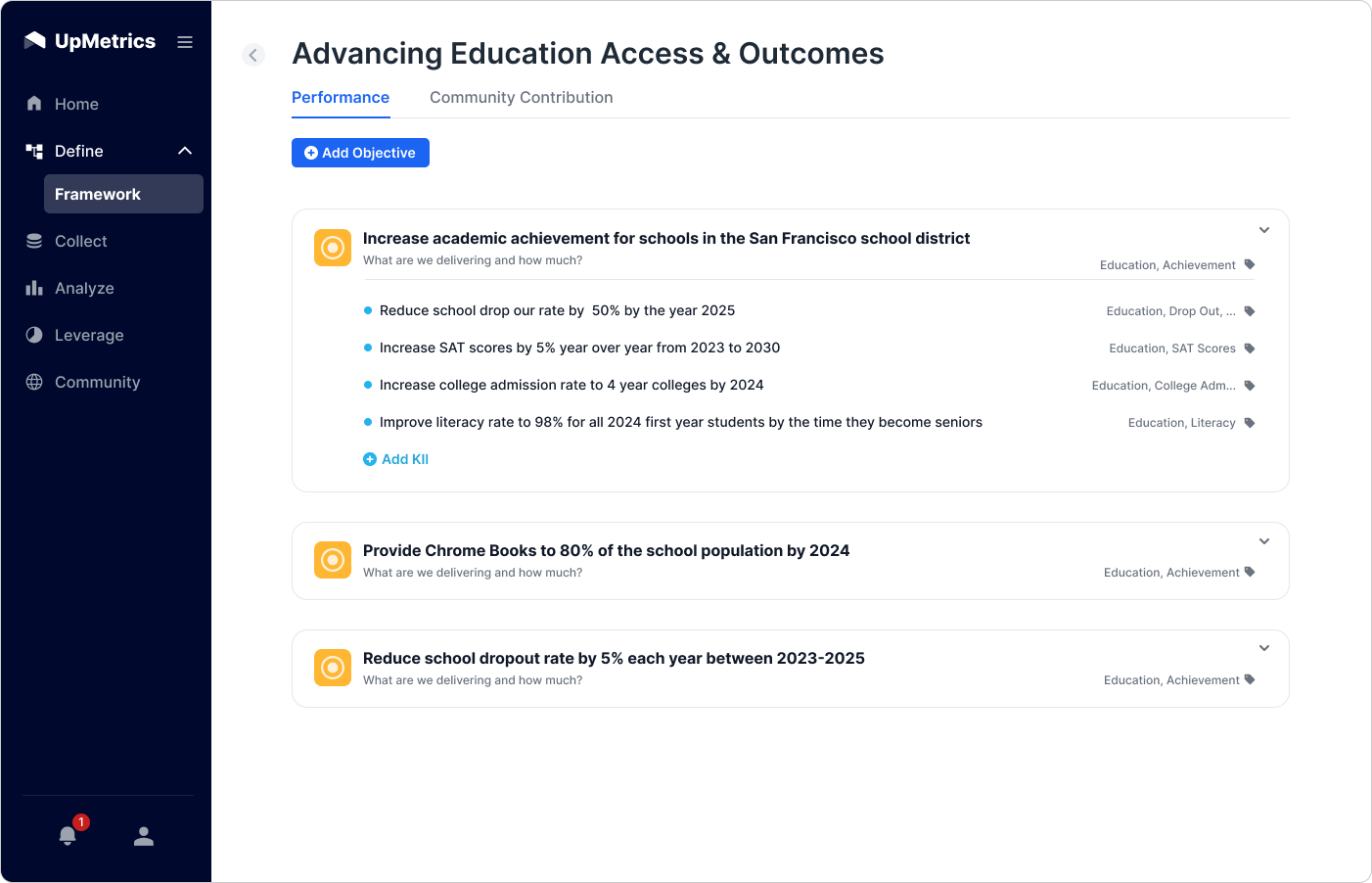Click the Increase SAT scores key indicator
The width and height of the screenshot is (1372, 883).
pos(579,348)
